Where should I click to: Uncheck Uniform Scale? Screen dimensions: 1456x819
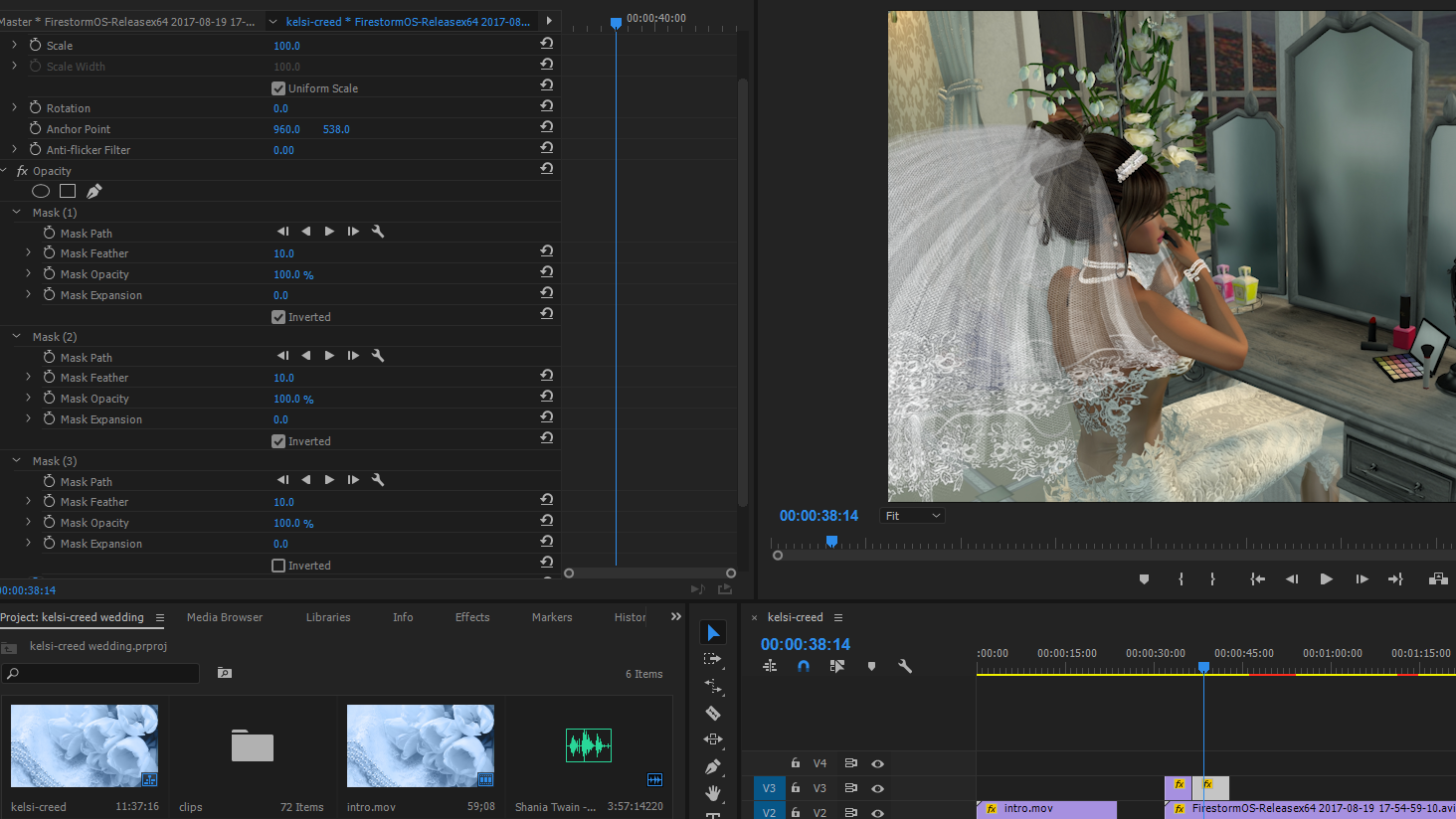[278, 88]
